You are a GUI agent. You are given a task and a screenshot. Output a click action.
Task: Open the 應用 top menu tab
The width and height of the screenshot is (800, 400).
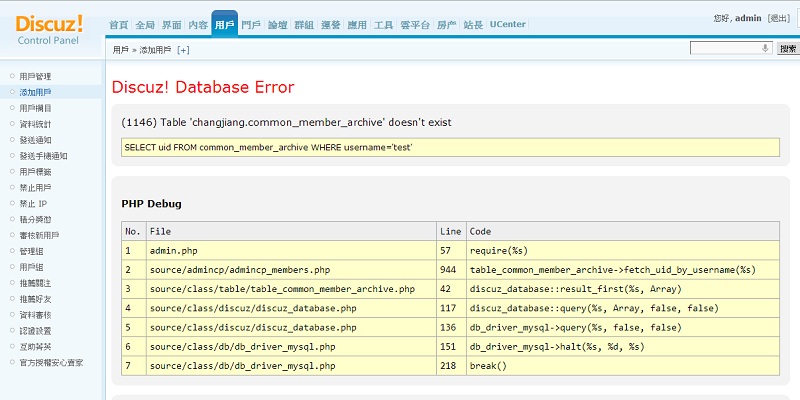[x=357, y=25]
